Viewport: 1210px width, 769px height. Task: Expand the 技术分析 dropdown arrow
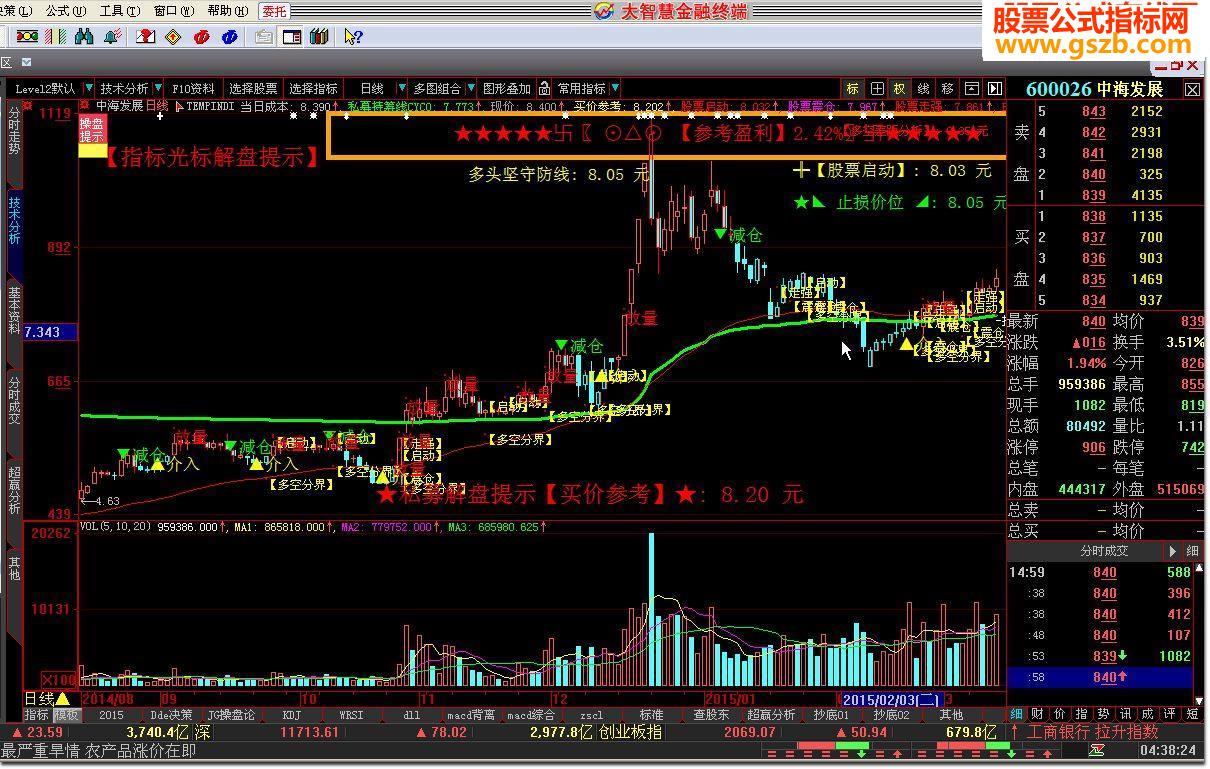(x=158, y=88)
